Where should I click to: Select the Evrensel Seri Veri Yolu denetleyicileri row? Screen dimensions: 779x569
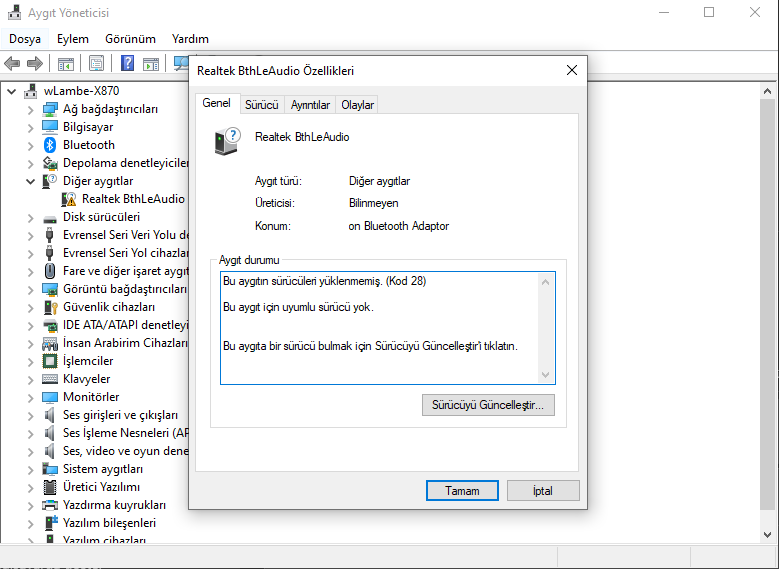coord(115,235)
